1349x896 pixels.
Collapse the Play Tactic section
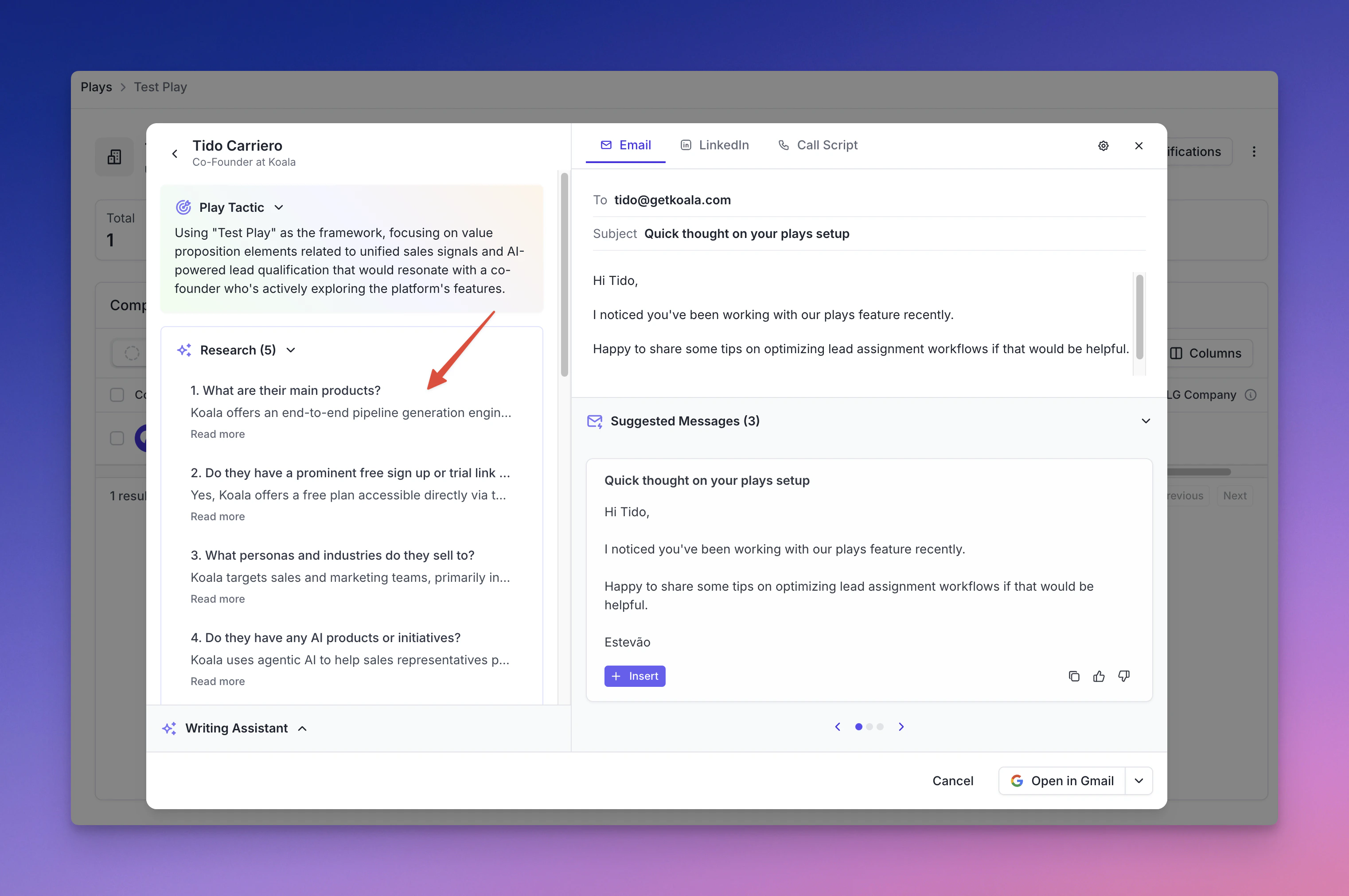tap(279, 207)
